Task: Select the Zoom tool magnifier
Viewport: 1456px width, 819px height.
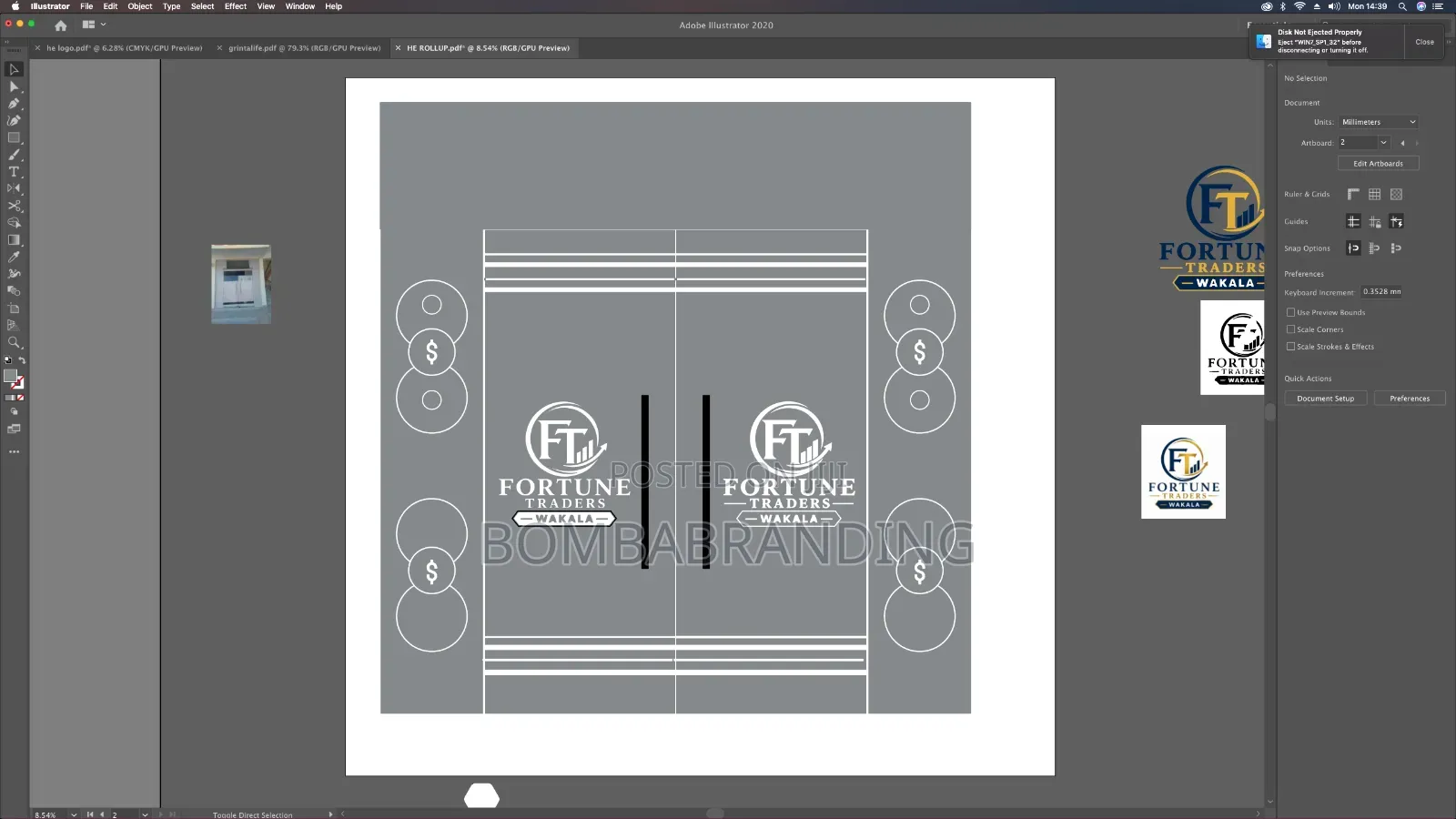Action: tap(14, 343)
